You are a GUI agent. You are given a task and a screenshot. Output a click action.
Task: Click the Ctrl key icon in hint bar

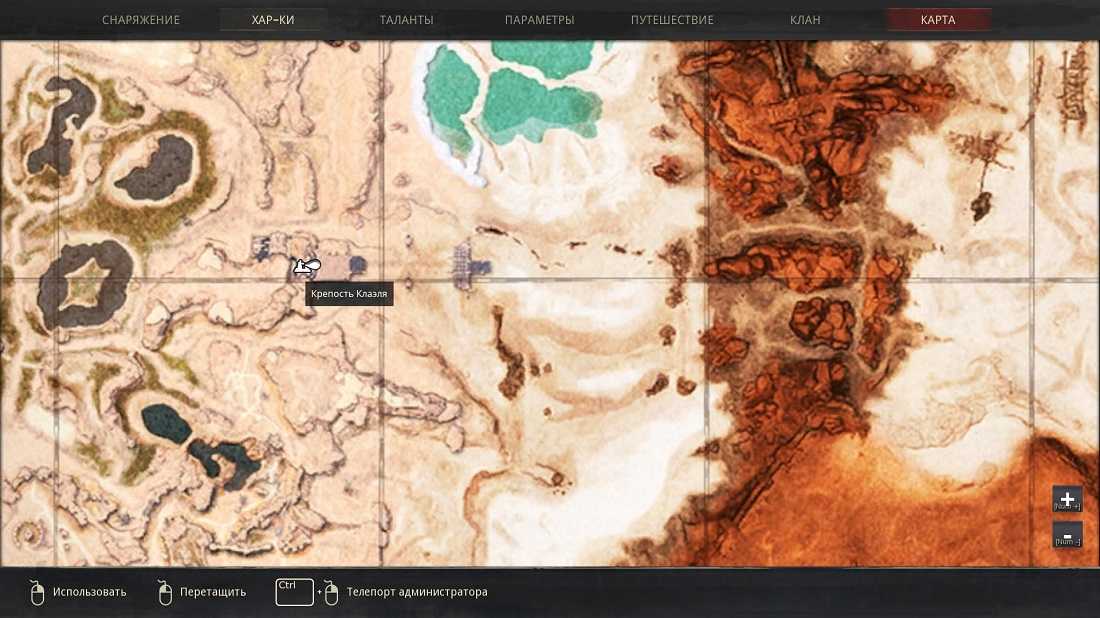click(x=295, y=592)
